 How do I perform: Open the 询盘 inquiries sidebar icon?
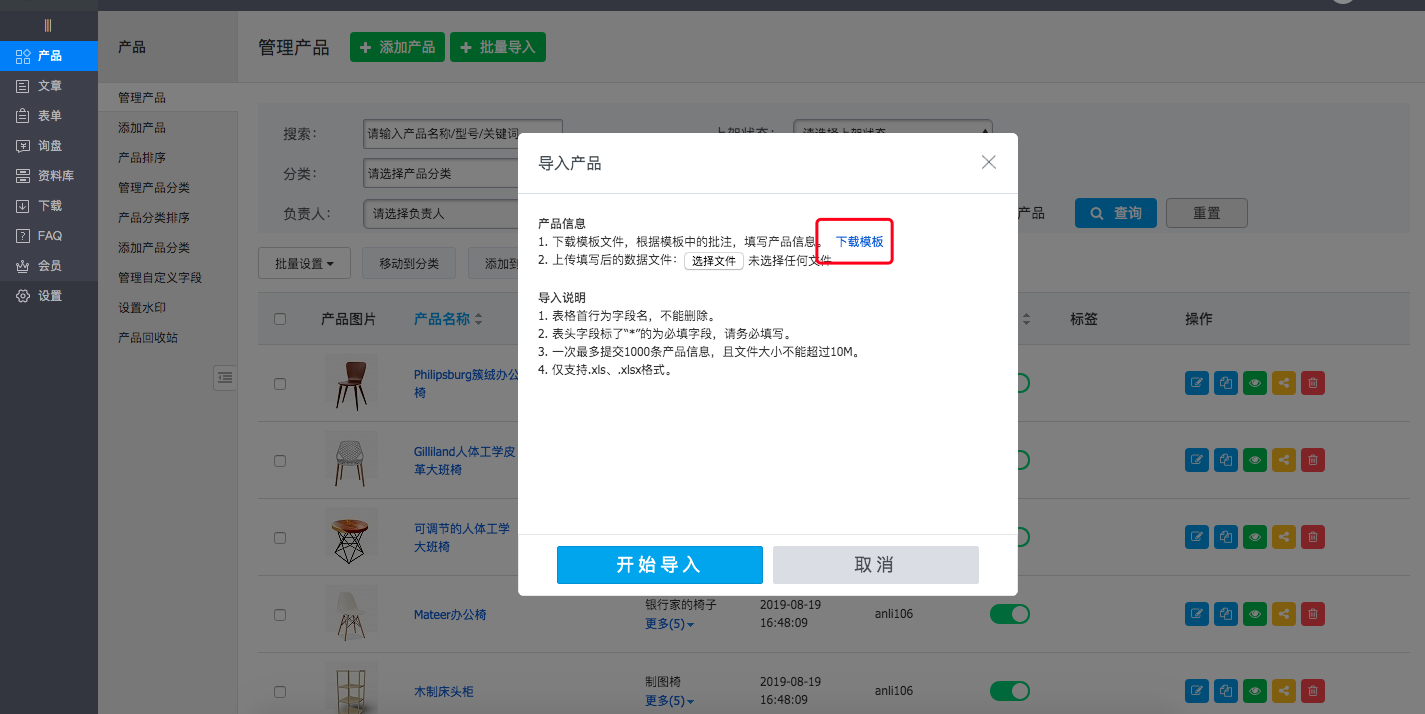click(23, 146)
